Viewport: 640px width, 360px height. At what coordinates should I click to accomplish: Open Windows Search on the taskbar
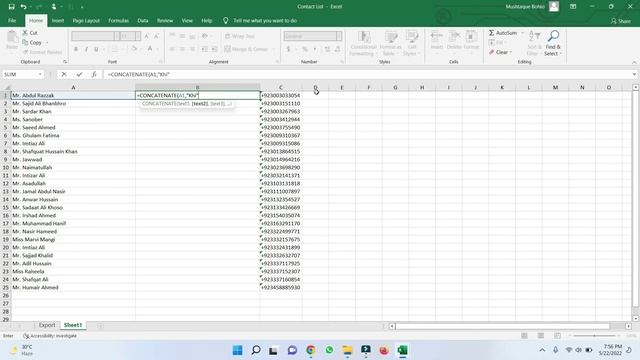[x=256, y=350]
